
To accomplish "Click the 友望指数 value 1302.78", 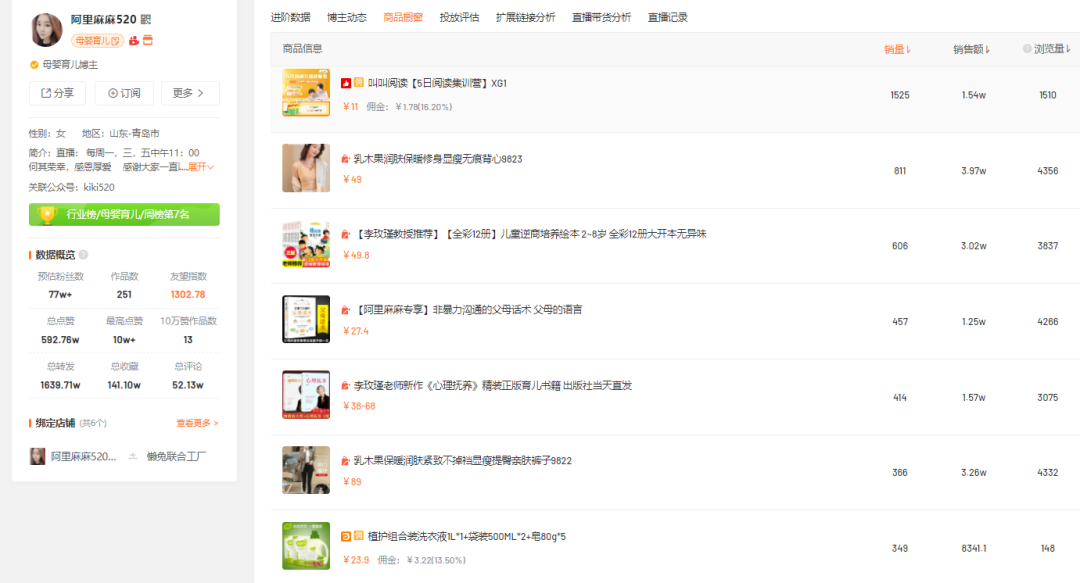I will click(188, 294).
